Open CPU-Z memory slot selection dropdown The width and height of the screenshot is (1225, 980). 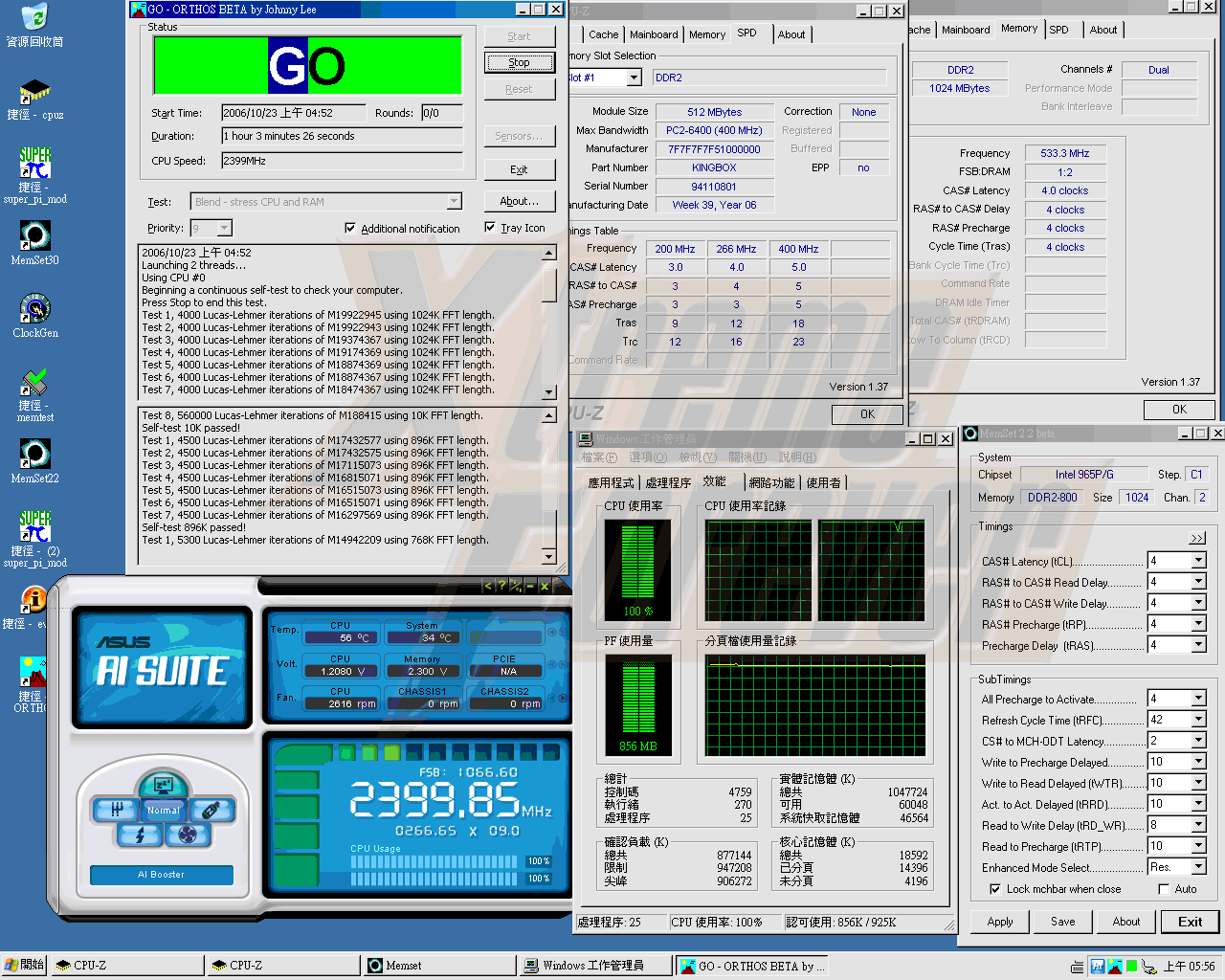[x=634, y=78]
